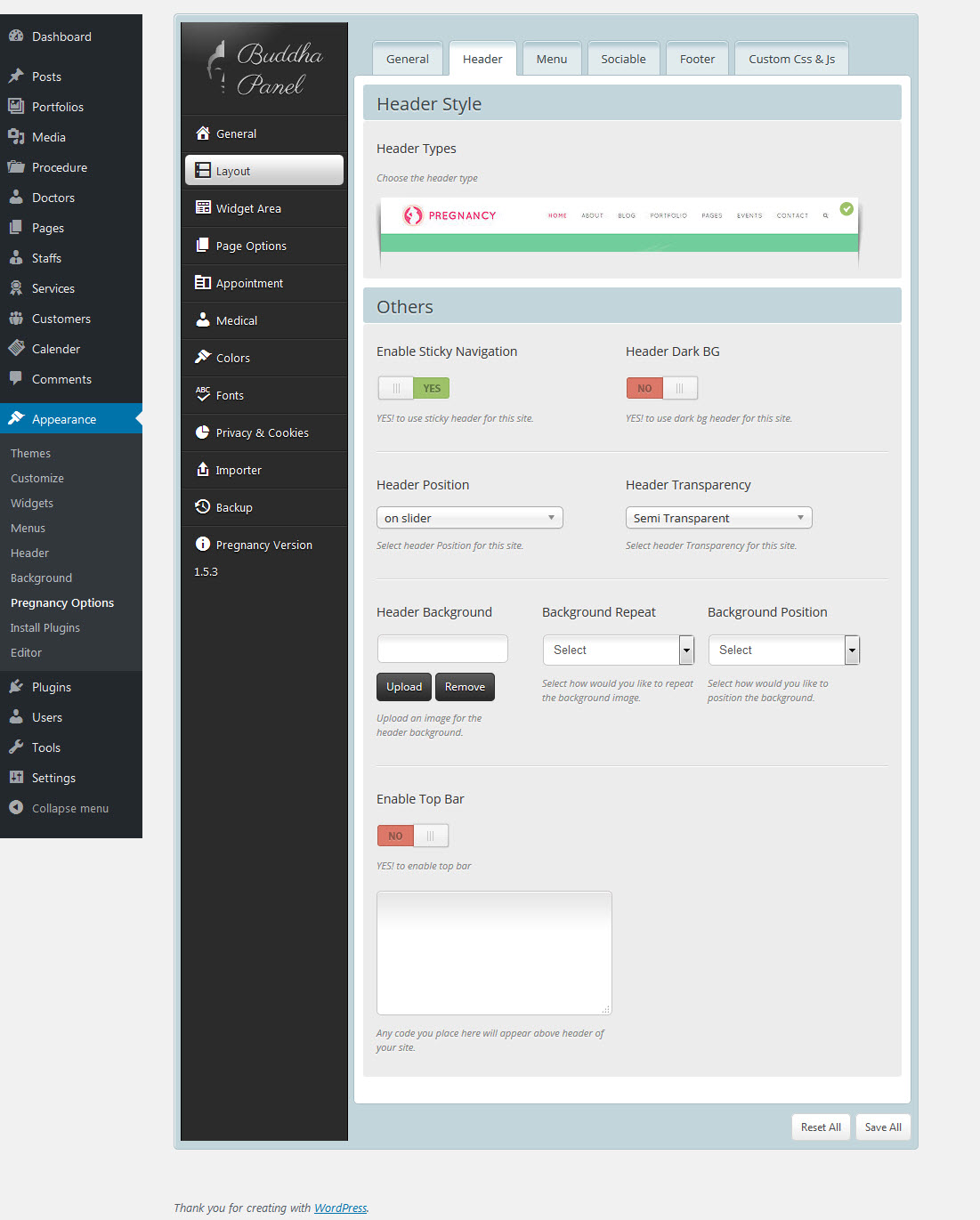Select the Fonts section icon
The height and width of the screenshot is (1220, 980).
[203, 395]
